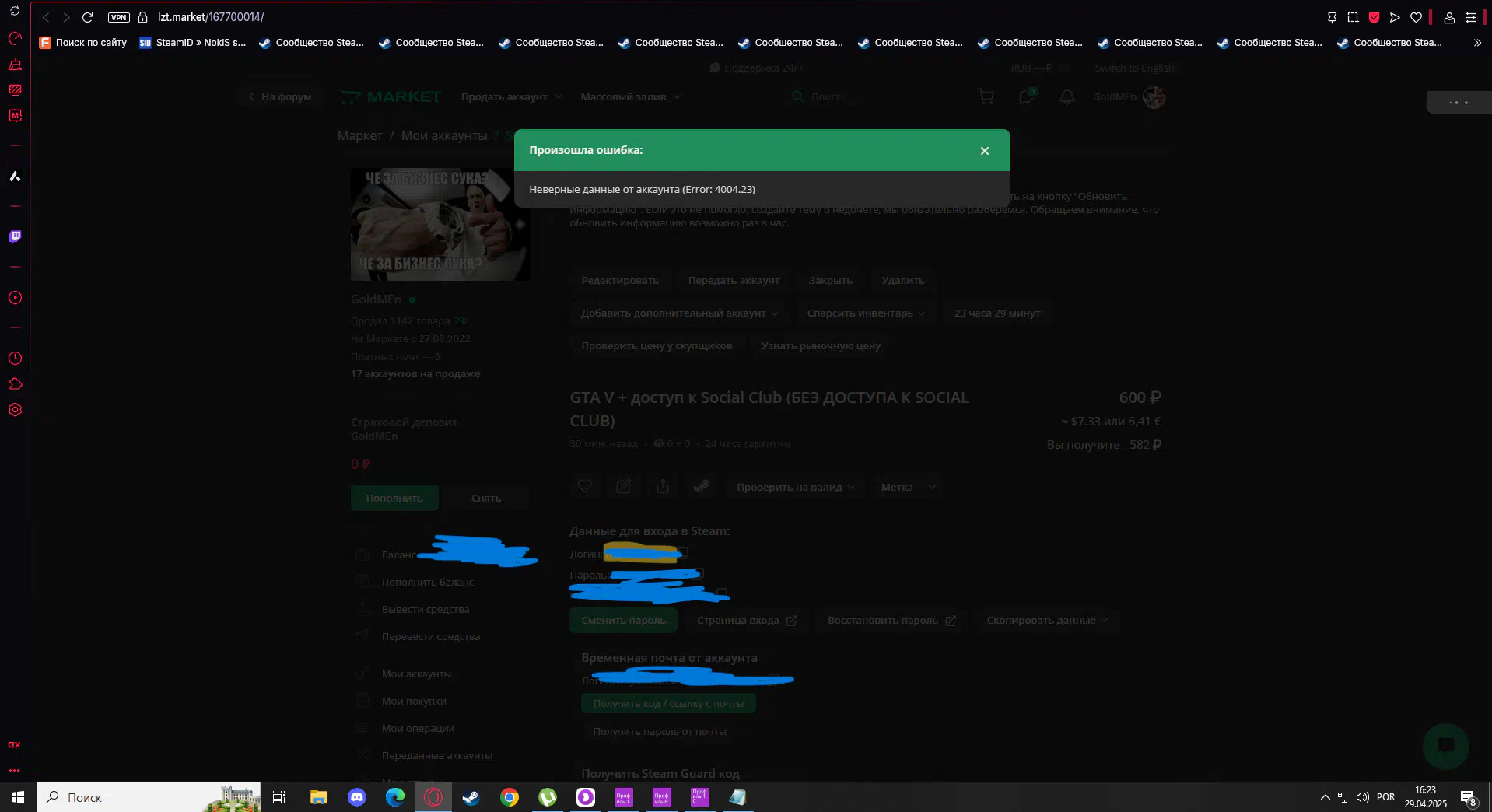This screenshot has width=1492, height=812.
Task: Open sidebar three-dots setup menu
Action: (14, 770)
